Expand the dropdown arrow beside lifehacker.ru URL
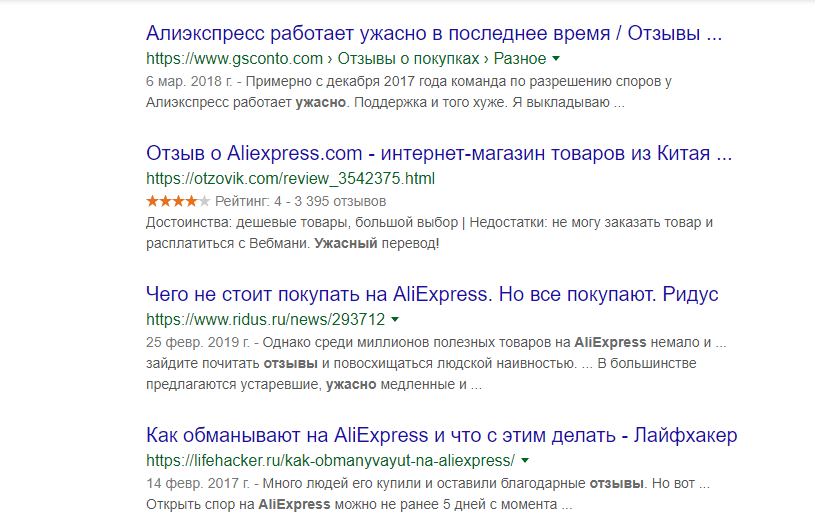Viewport: 815px width, 518px height. [x=525, y=461]
